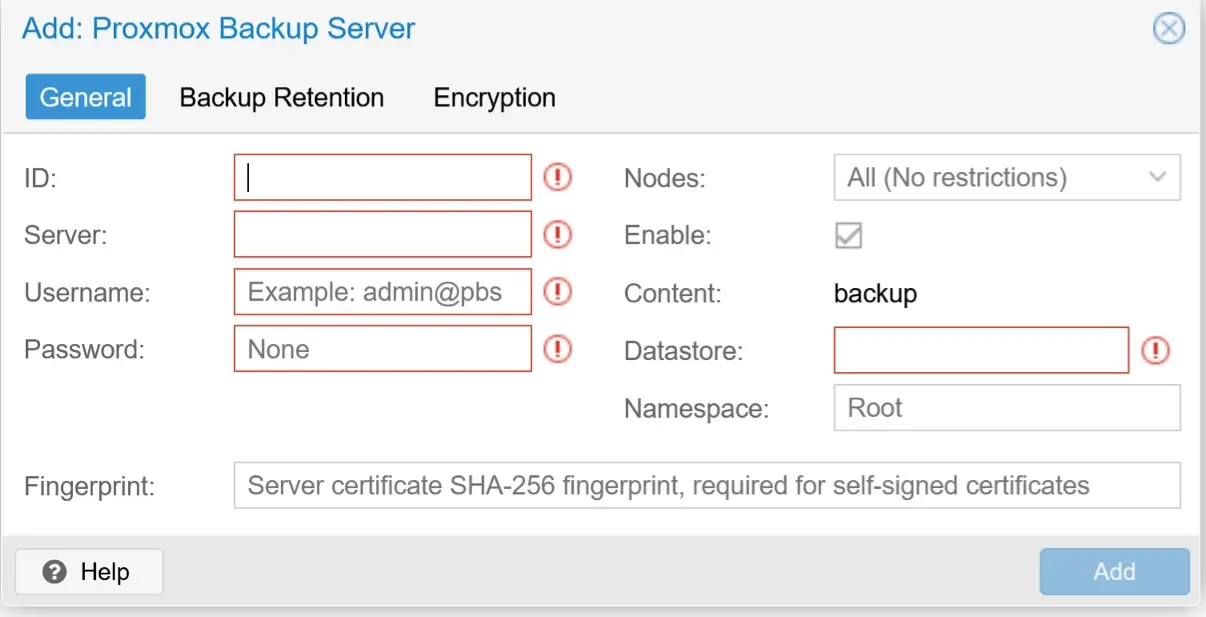The height and width of the screenshot is (617, 1206).
Task: Focus the Fingerprint input field
Action: point(707,486)
